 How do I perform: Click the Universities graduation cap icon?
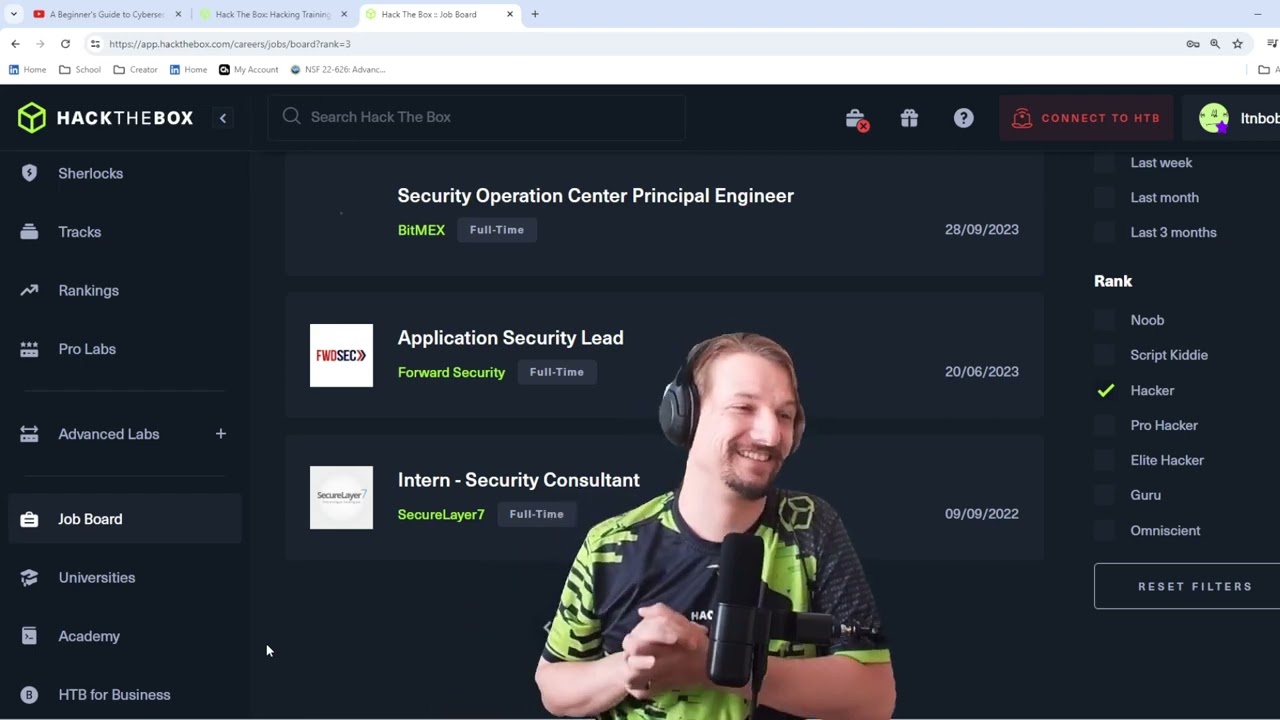tap(29, 578)
